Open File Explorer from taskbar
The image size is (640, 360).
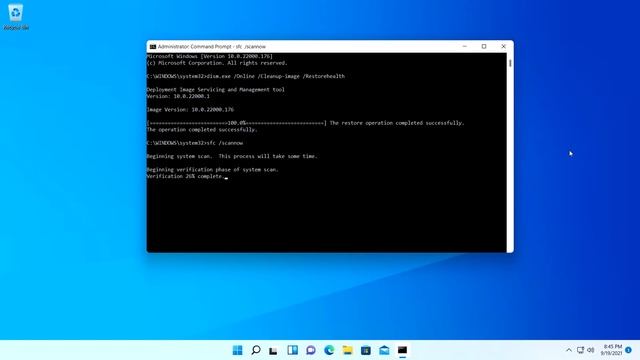pyautogui.click(x=347, y=350)
